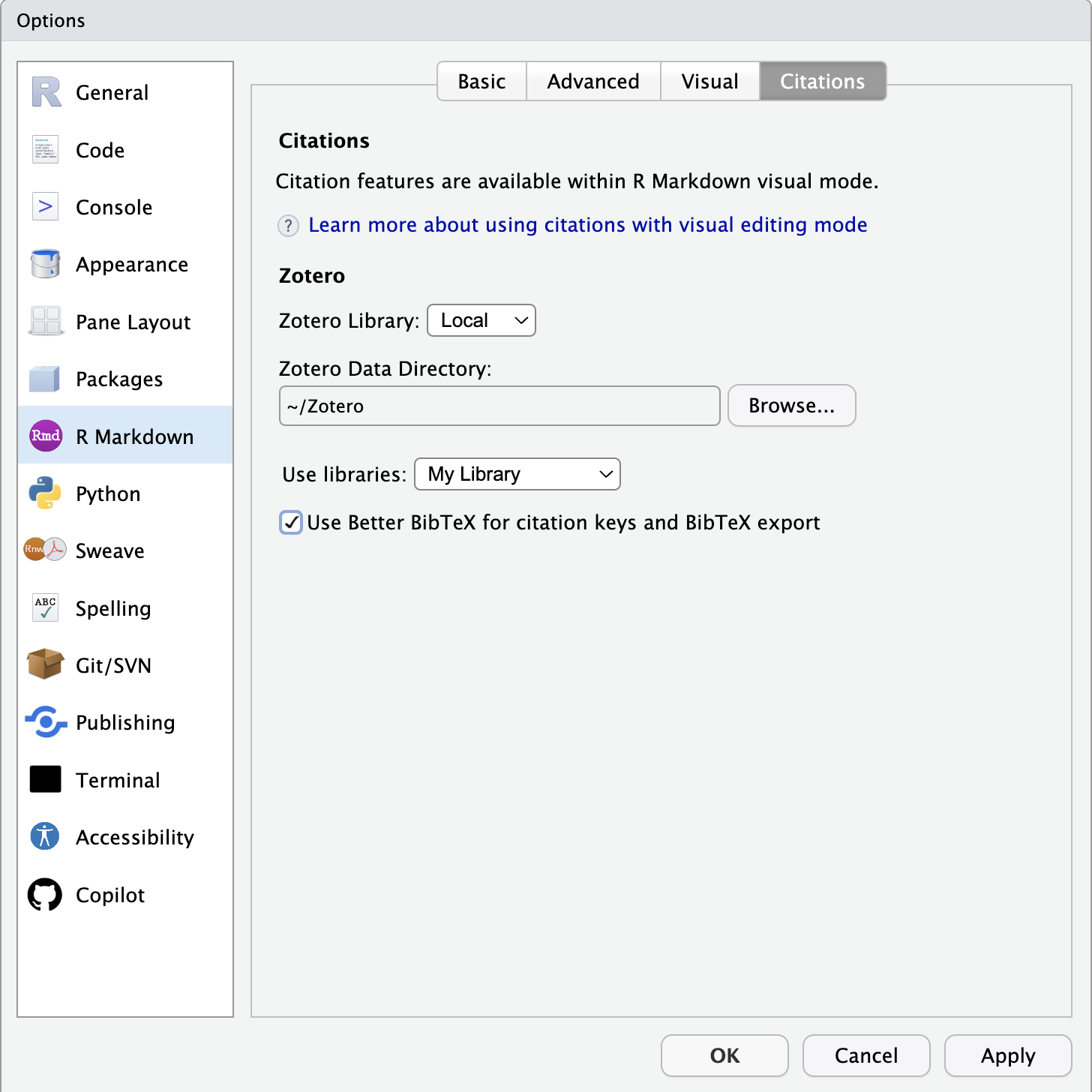The width and height of the screenshot is (1092, 1092).
Task: Open the Zotero Library dropdown
Action: 481,320
